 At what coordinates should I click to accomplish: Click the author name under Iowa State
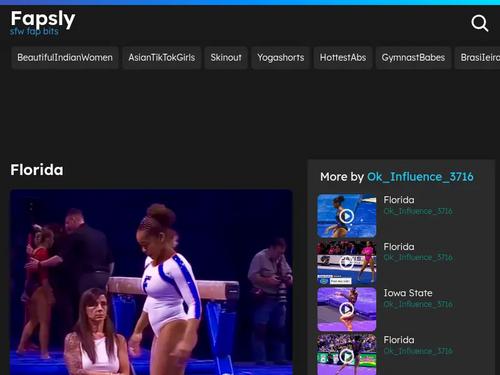418,304
